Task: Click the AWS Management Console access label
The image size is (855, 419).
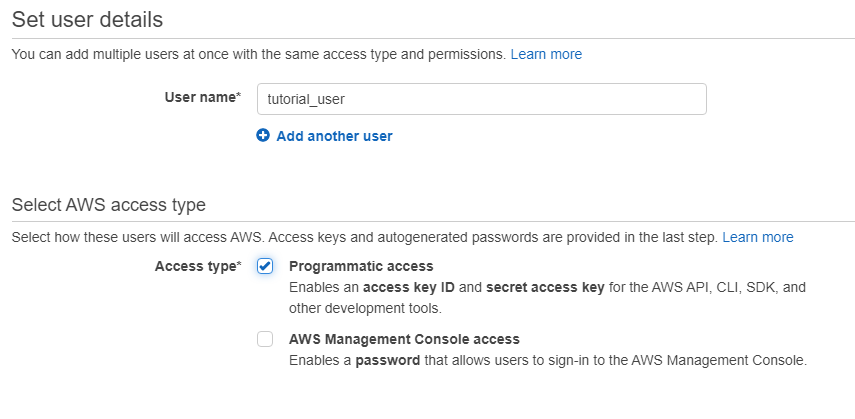Action: coord(404,339)
